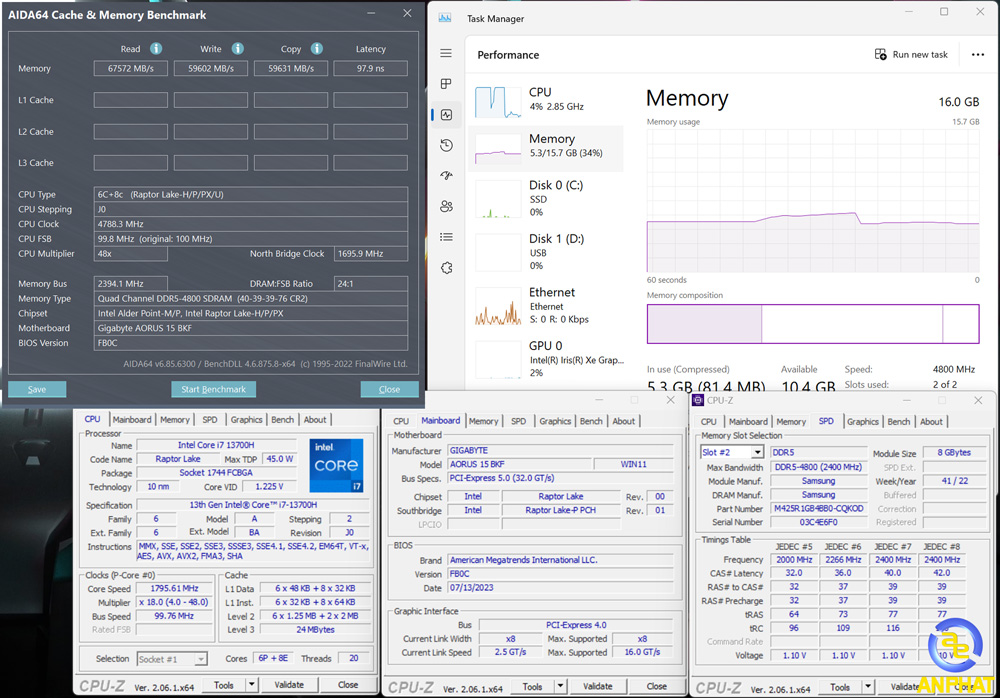Select the Memory entry in the Performance list
Image resolution: width=1000 pixels, height=698 pixels.
[x=546, y=148]
